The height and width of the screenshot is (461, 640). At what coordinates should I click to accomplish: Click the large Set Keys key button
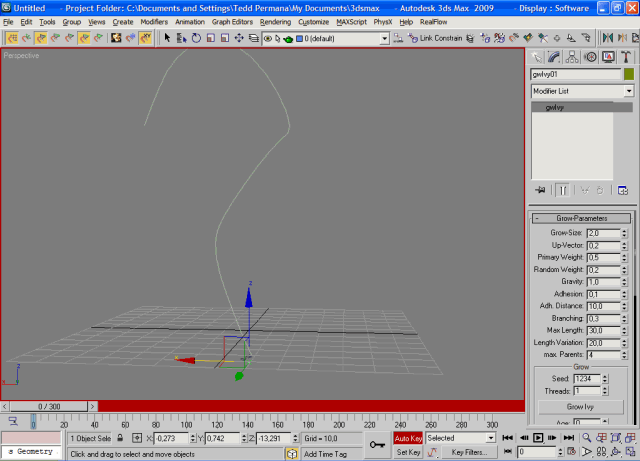point(377,445)
